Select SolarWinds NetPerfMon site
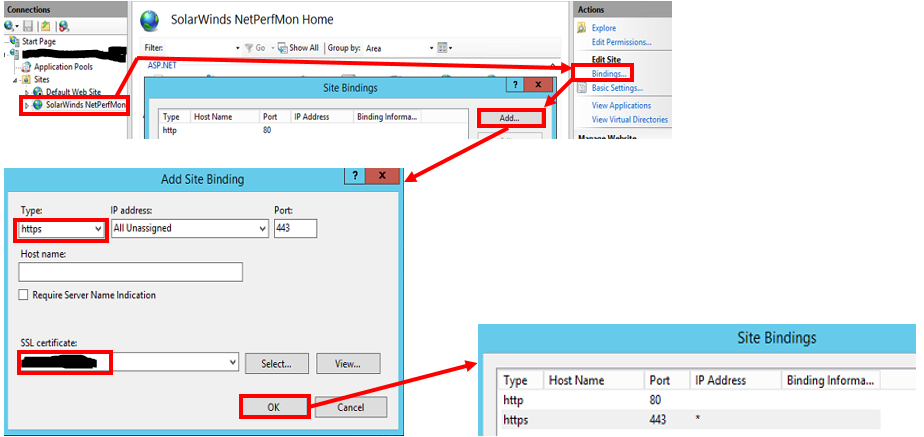The width and height of the screenshot is (924, 437). tap(85, 105)
